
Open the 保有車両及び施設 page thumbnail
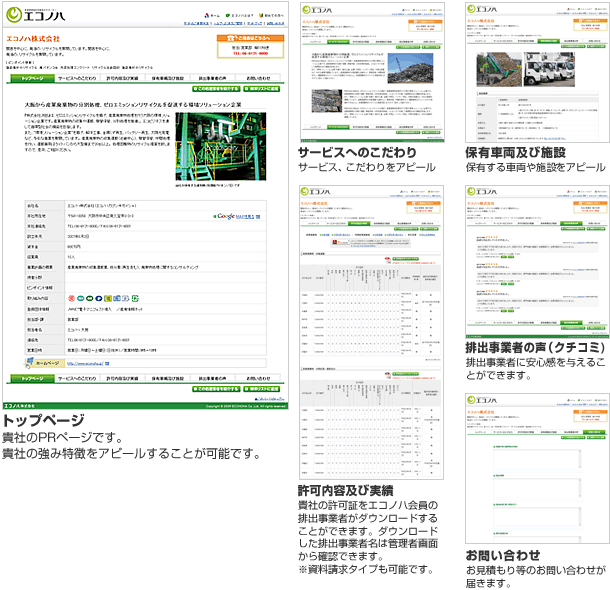tap(537, 72)
